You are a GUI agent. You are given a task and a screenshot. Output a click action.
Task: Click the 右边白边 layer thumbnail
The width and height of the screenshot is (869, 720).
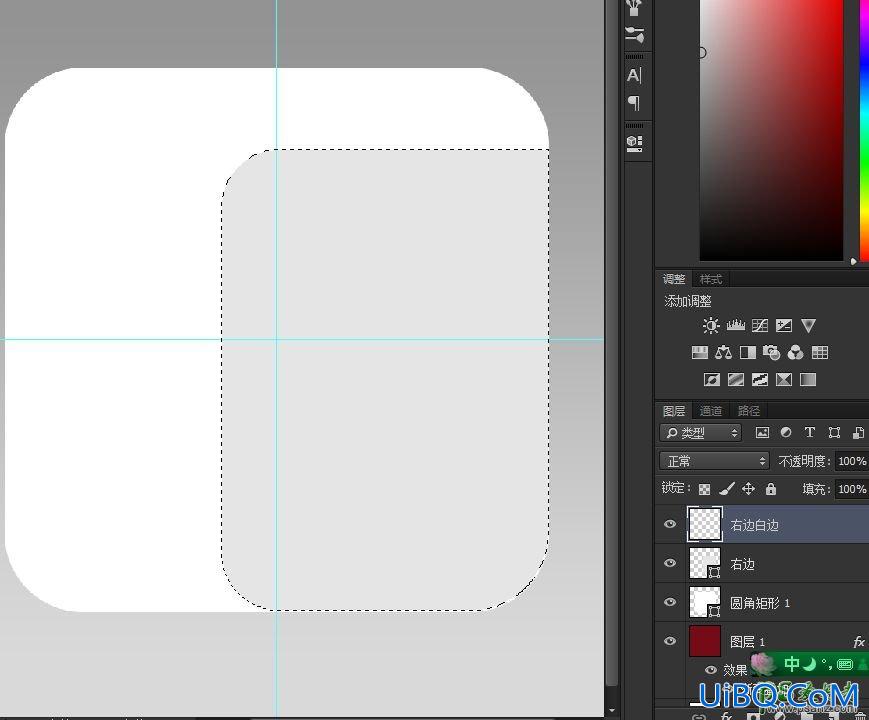pyautogui.click(x=705, y=524)
